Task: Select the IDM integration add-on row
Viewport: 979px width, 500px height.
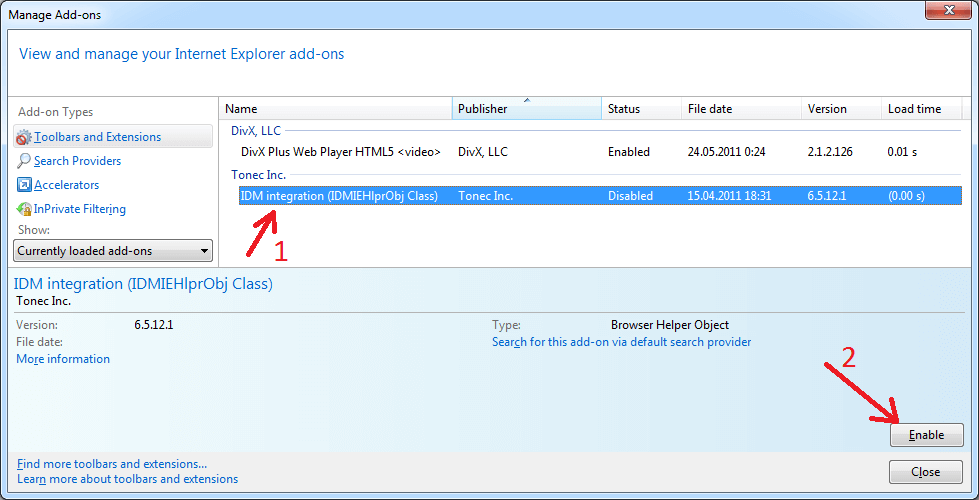Action: [x=339, y=196]
